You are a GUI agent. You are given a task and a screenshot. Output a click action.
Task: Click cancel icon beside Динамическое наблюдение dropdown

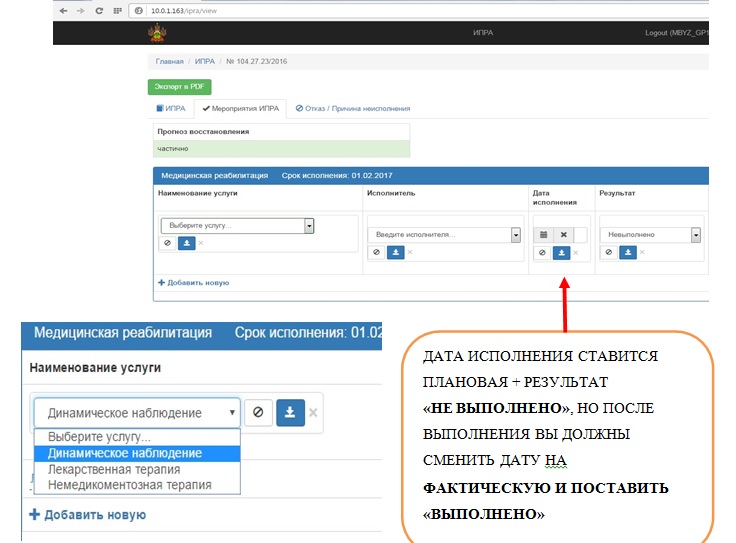coord(258,412)
